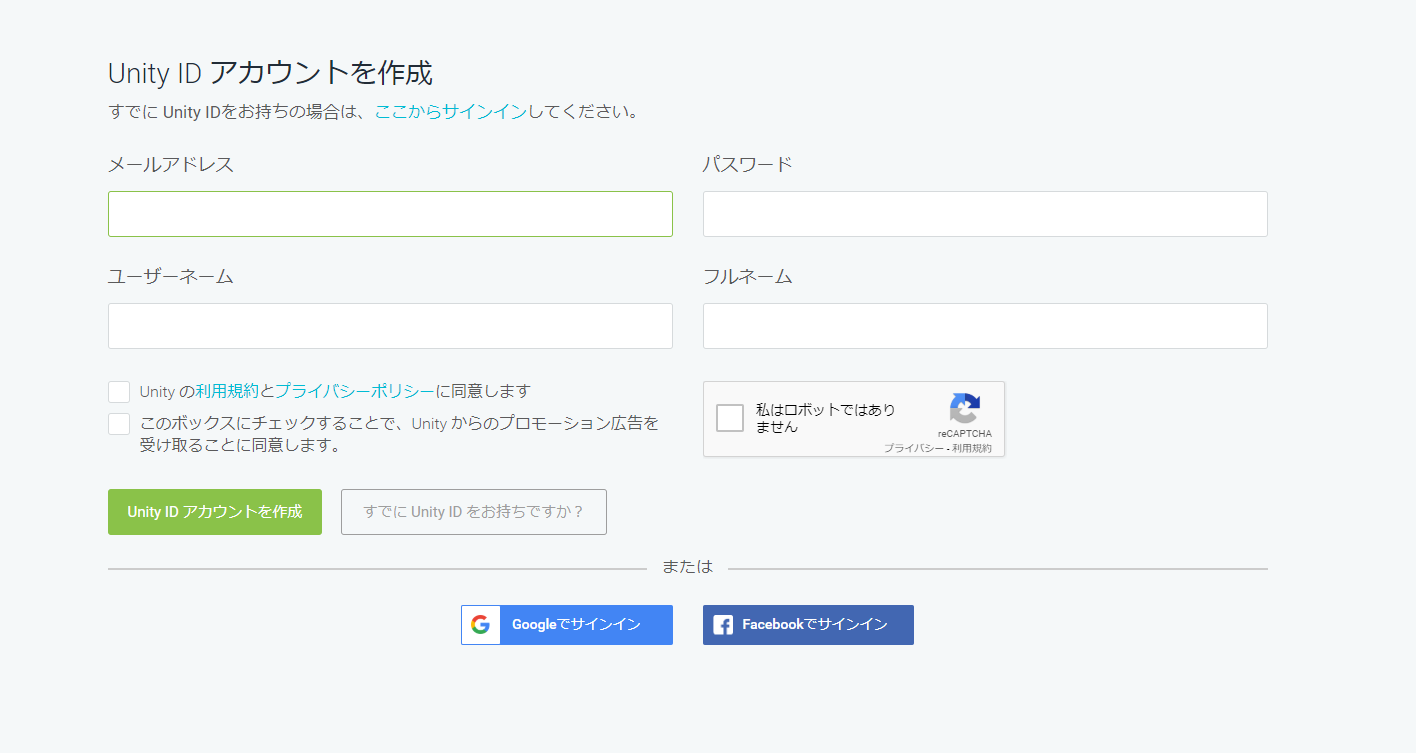The height and width of the screenshot is (753, 1416).
Task: Check the reCAPTCHA 私はロボットではありません box
Action: (730, 418)
